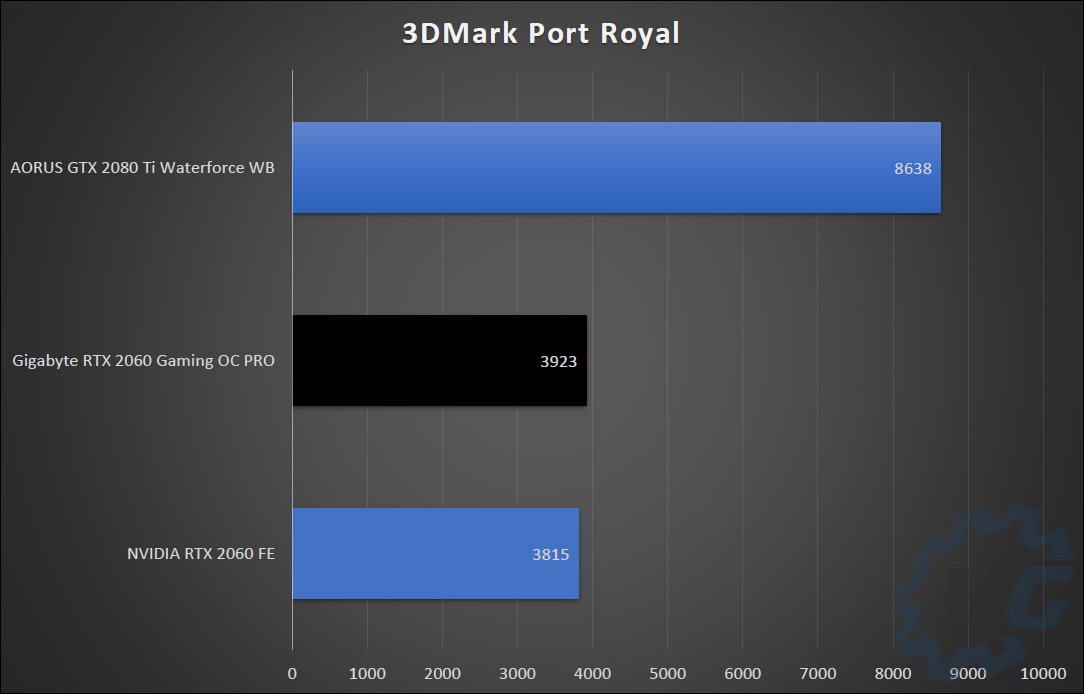Image resolution: width=1084 pixels, height=694 pixels.
Task: Click the axis label 8000
Action: click(893, 673)
